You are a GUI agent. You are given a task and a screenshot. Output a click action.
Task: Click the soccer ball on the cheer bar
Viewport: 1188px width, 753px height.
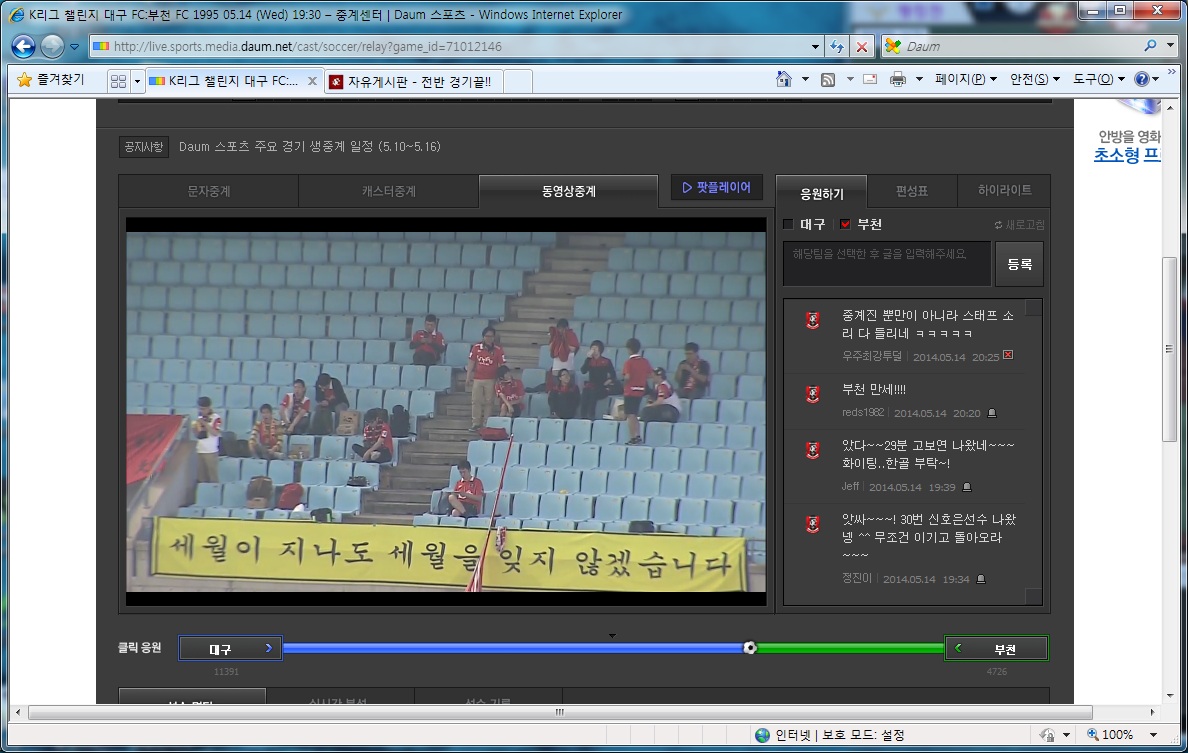750,648
